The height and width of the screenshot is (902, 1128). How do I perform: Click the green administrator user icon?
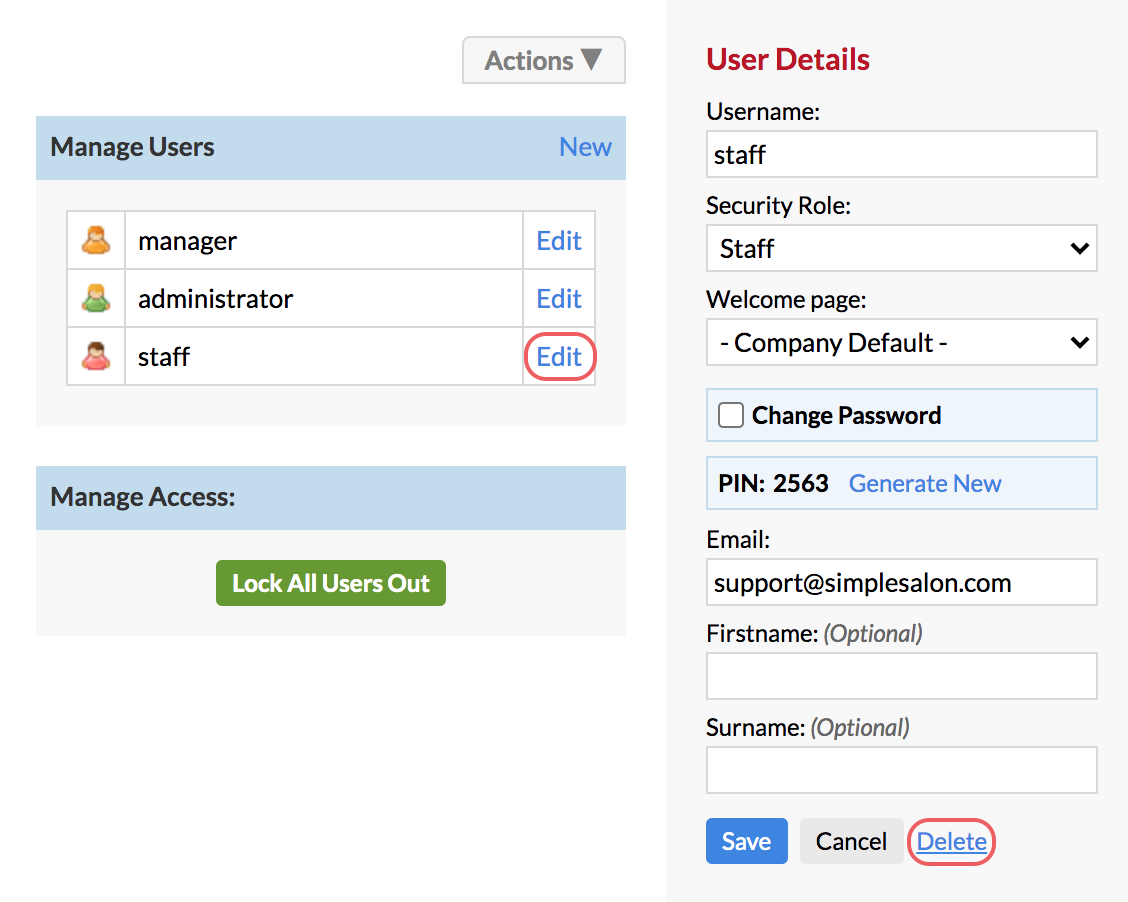point(96,298)
